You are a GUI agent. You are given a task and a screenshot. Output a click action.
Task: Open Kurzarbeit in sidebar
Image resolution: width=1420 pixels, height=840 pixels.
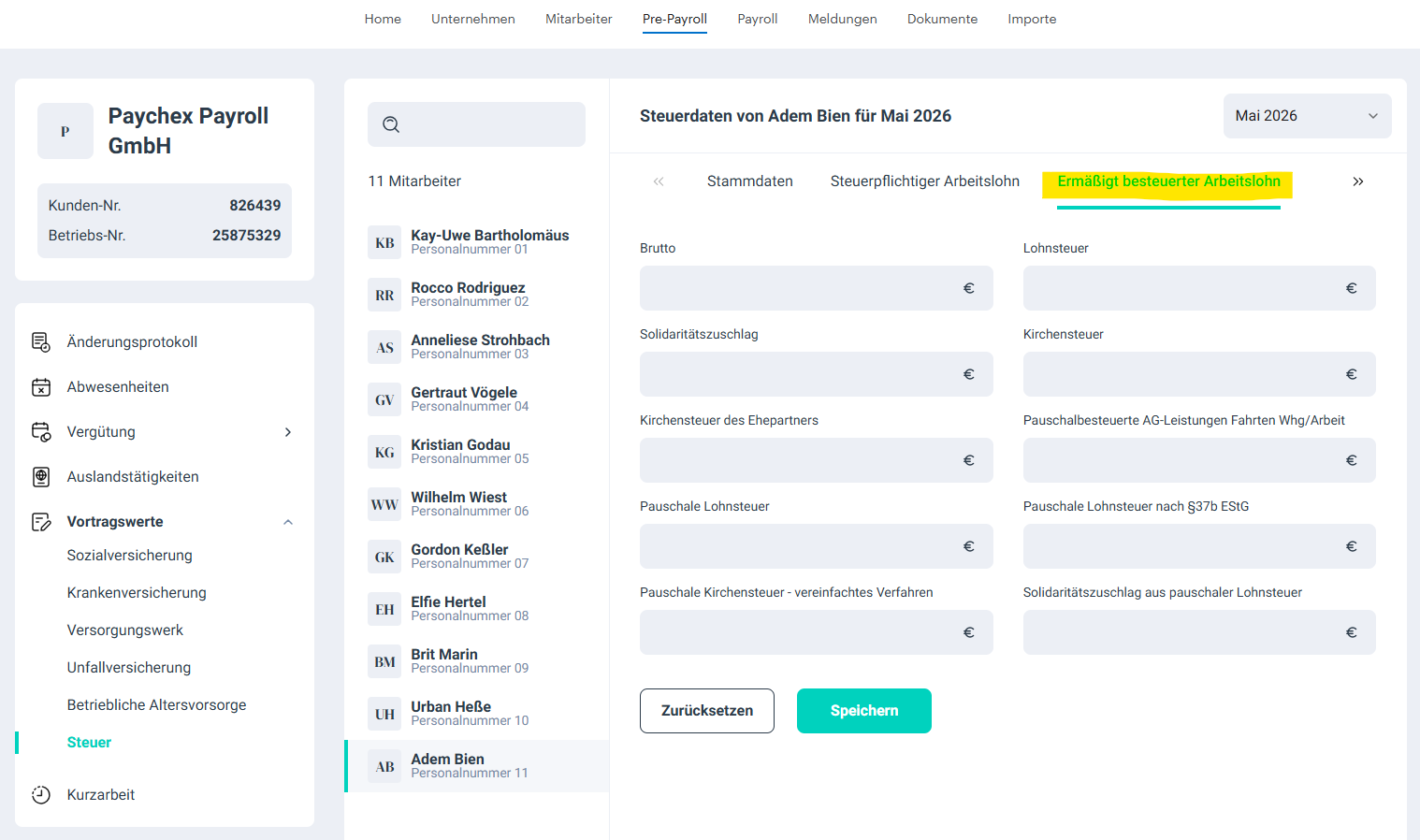pos(101,795)
